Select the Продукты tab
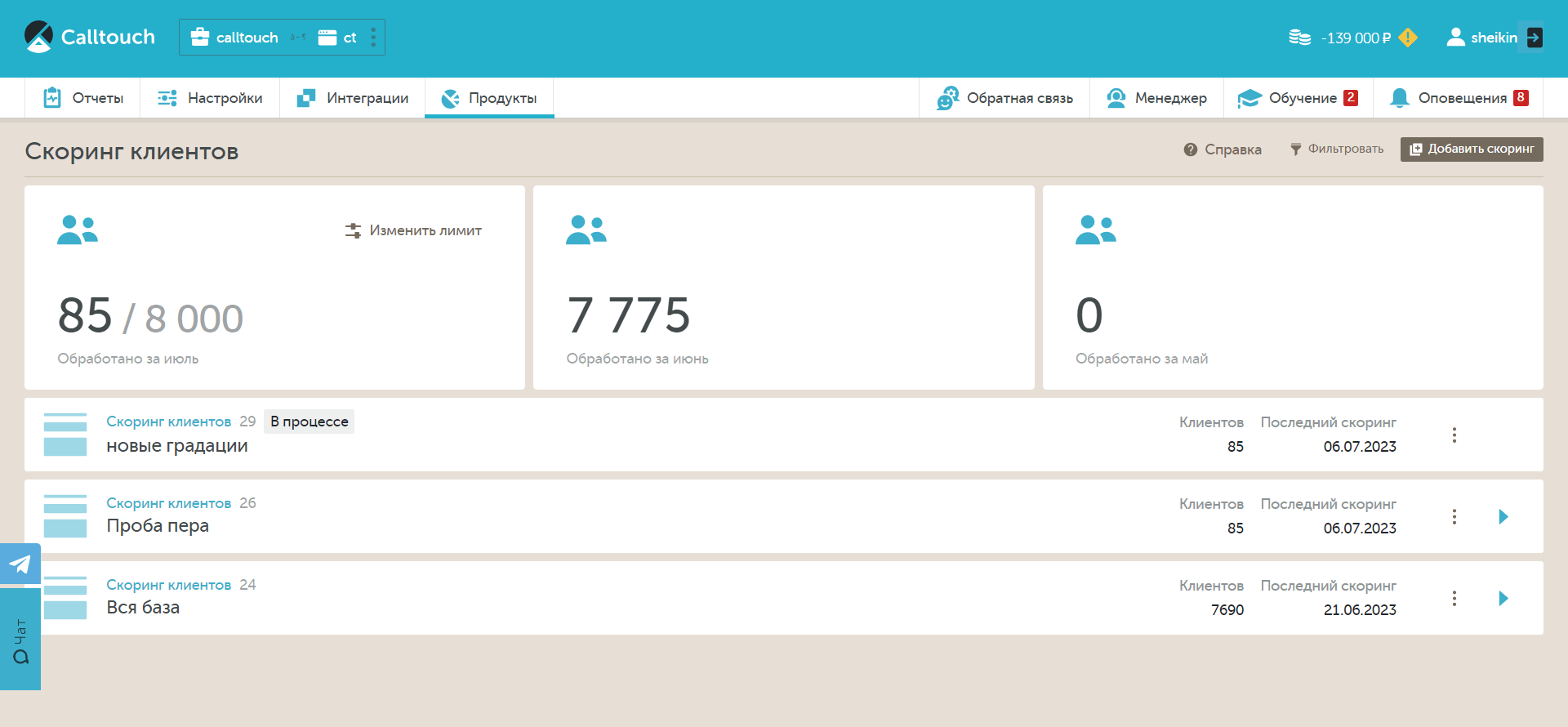 [489, 98]
